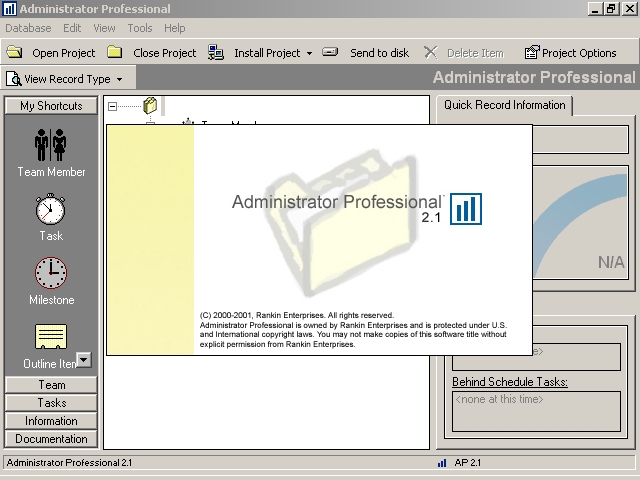This screenshot has height=480, width=640.
Task: Click the Close Project label
Action: click(x=164, y=53)
